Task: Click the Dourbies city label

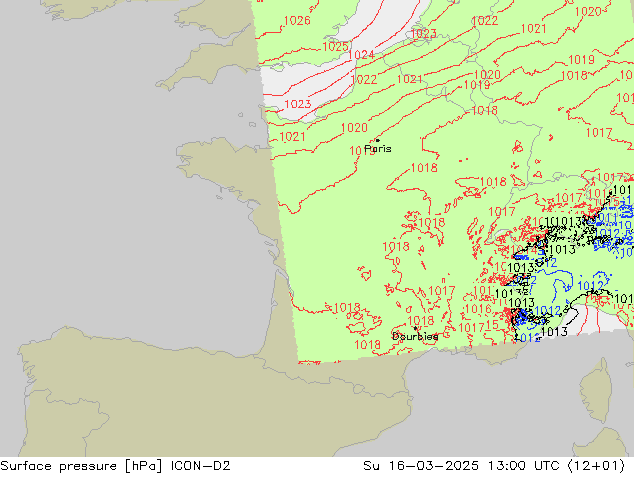Action: tap(415, 337)
